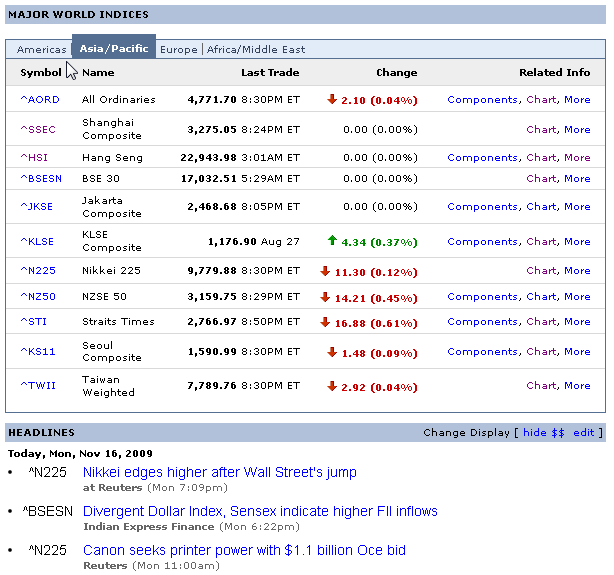Click More for KLSE Composite
614x575 pixels.
[x=577, y=242]
